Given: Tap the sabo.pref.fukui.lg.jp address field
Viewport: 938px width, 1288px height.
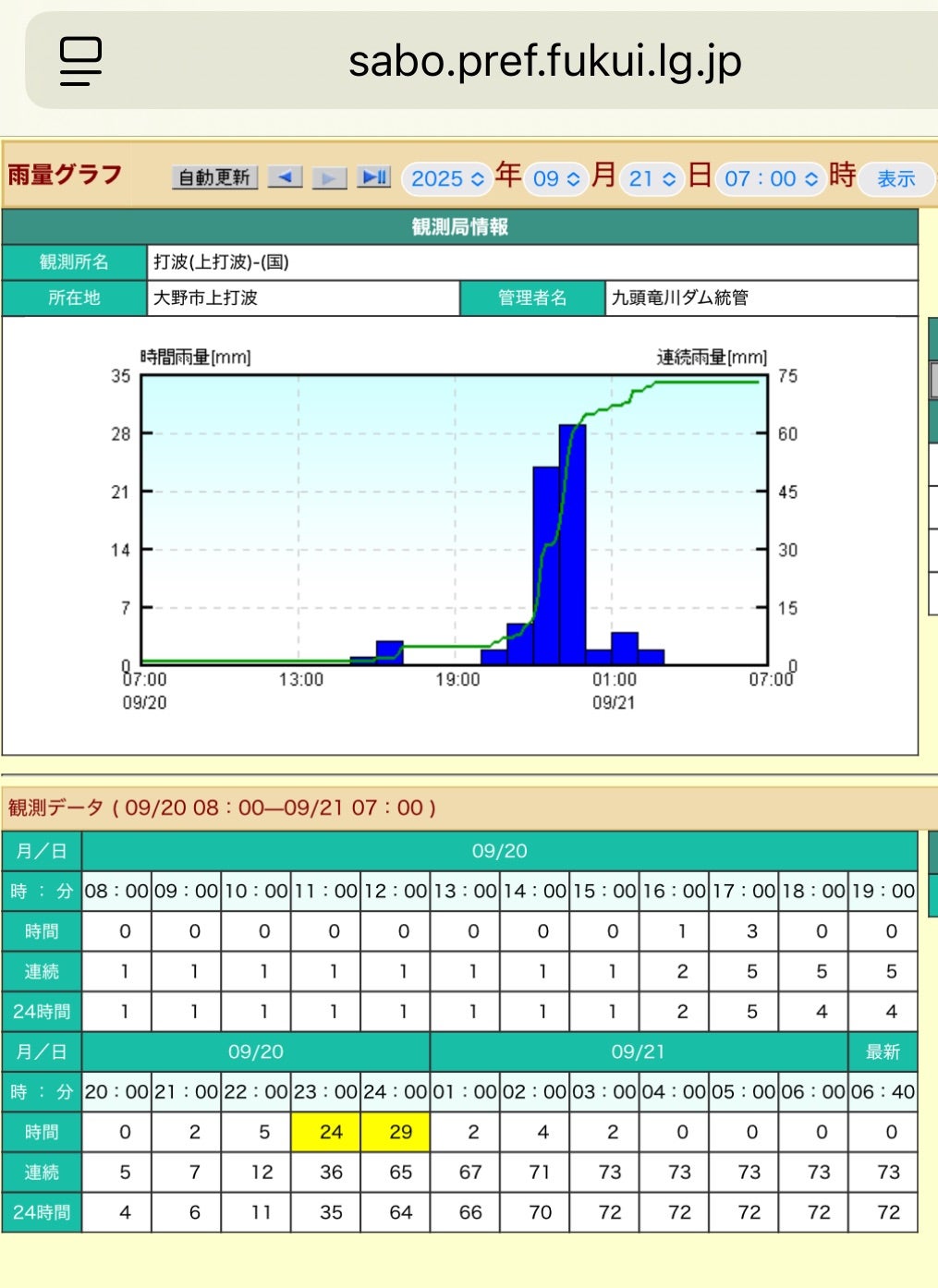Looking at the screenshot, I should point(544,62).
